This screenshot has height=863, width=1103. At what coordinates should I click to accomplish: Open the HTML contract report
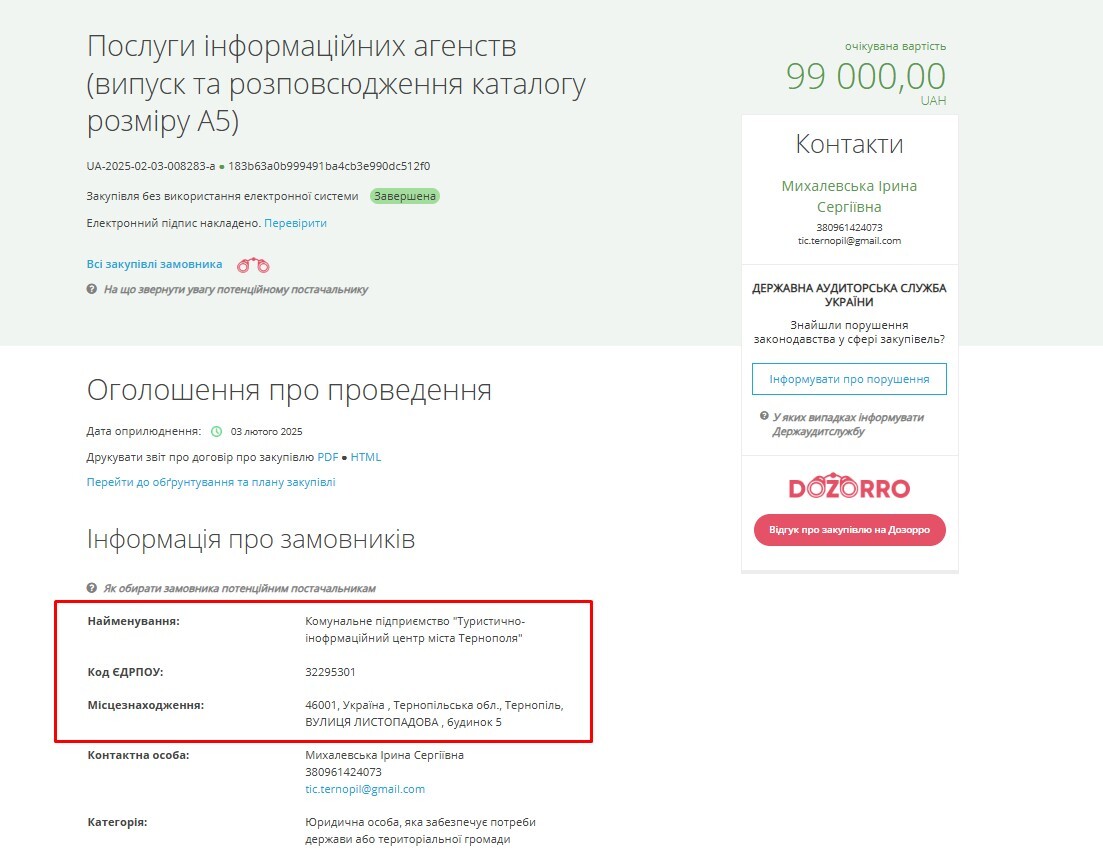click(x=366, y=457)
